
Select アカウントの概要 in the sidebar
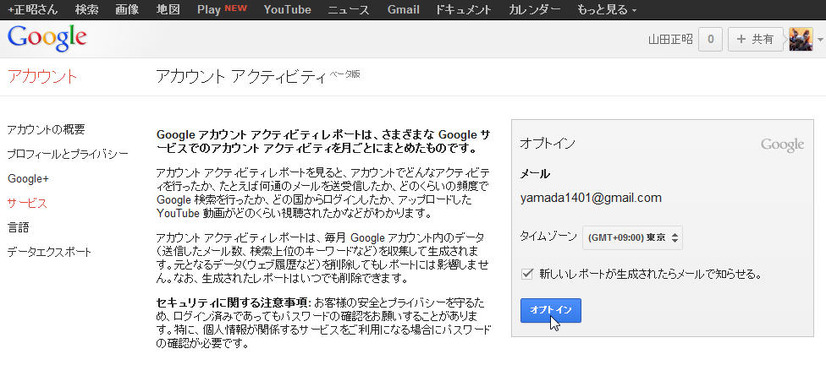[46, 129]
